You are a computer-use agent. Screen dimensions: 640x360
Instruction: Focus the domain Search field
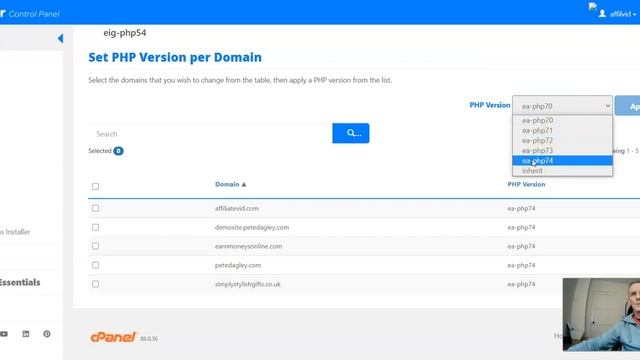tap(210, 134)
